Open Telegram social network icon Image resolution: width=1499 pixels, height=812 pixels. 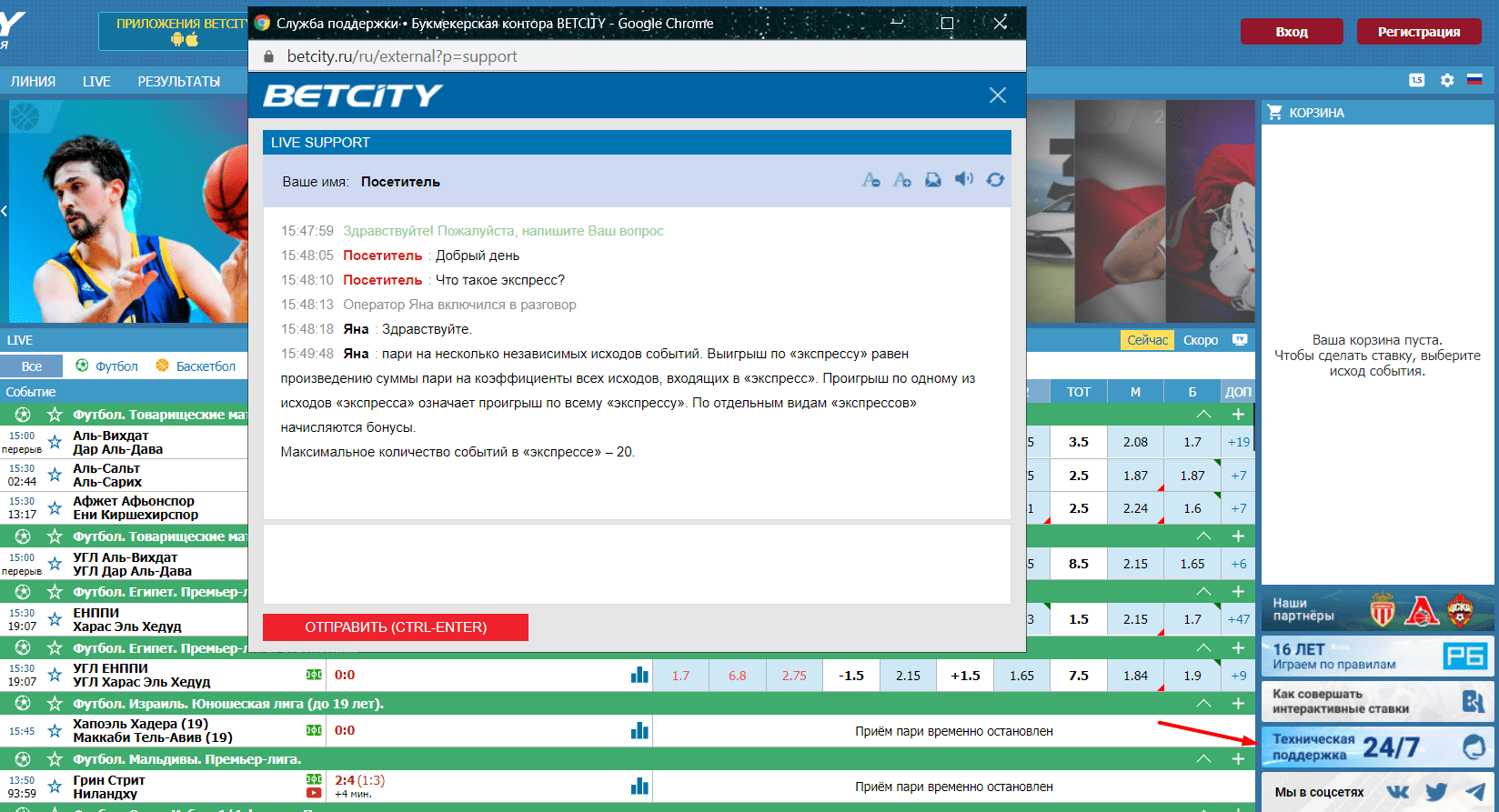tap(1475, 792)
